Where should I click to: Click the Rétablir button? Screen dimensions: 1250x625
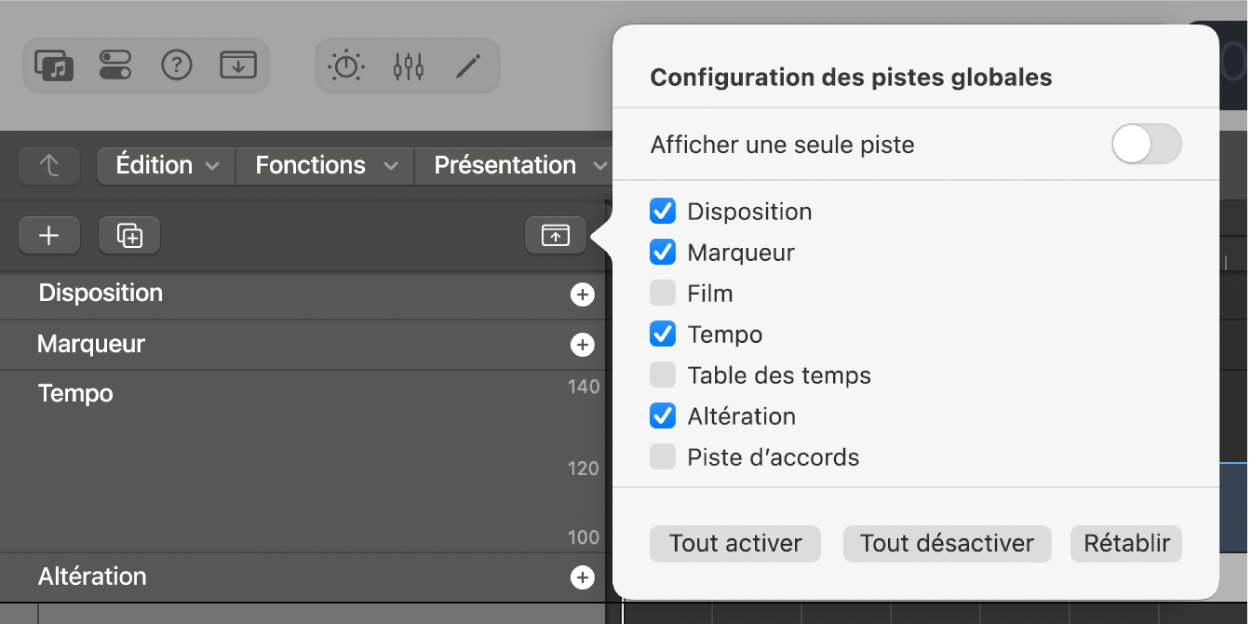(1126, 543)
